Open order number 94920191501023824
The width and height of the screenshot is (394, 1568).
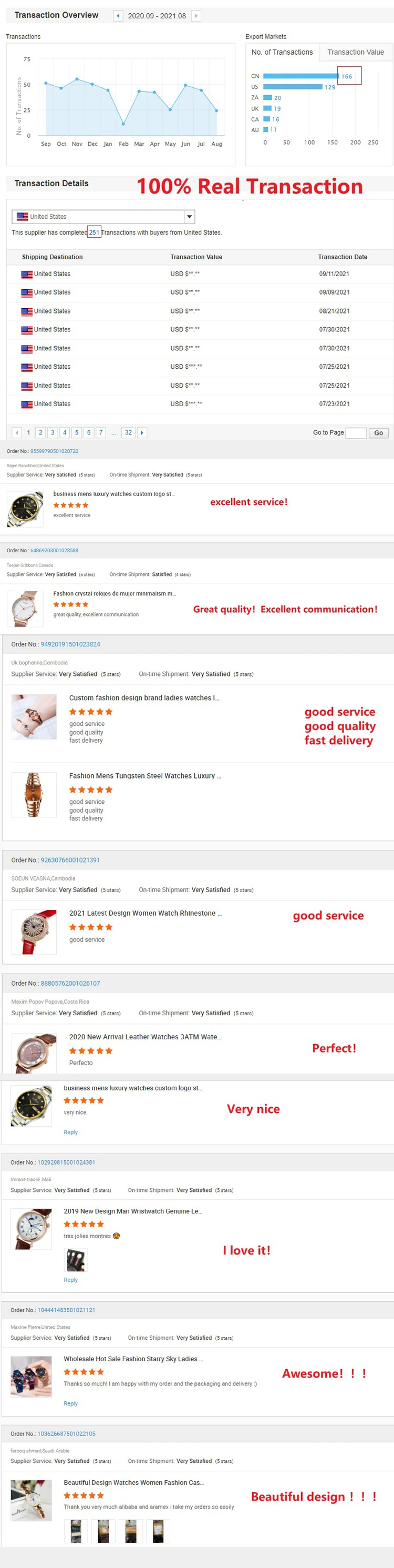click(x=70, y=644)
